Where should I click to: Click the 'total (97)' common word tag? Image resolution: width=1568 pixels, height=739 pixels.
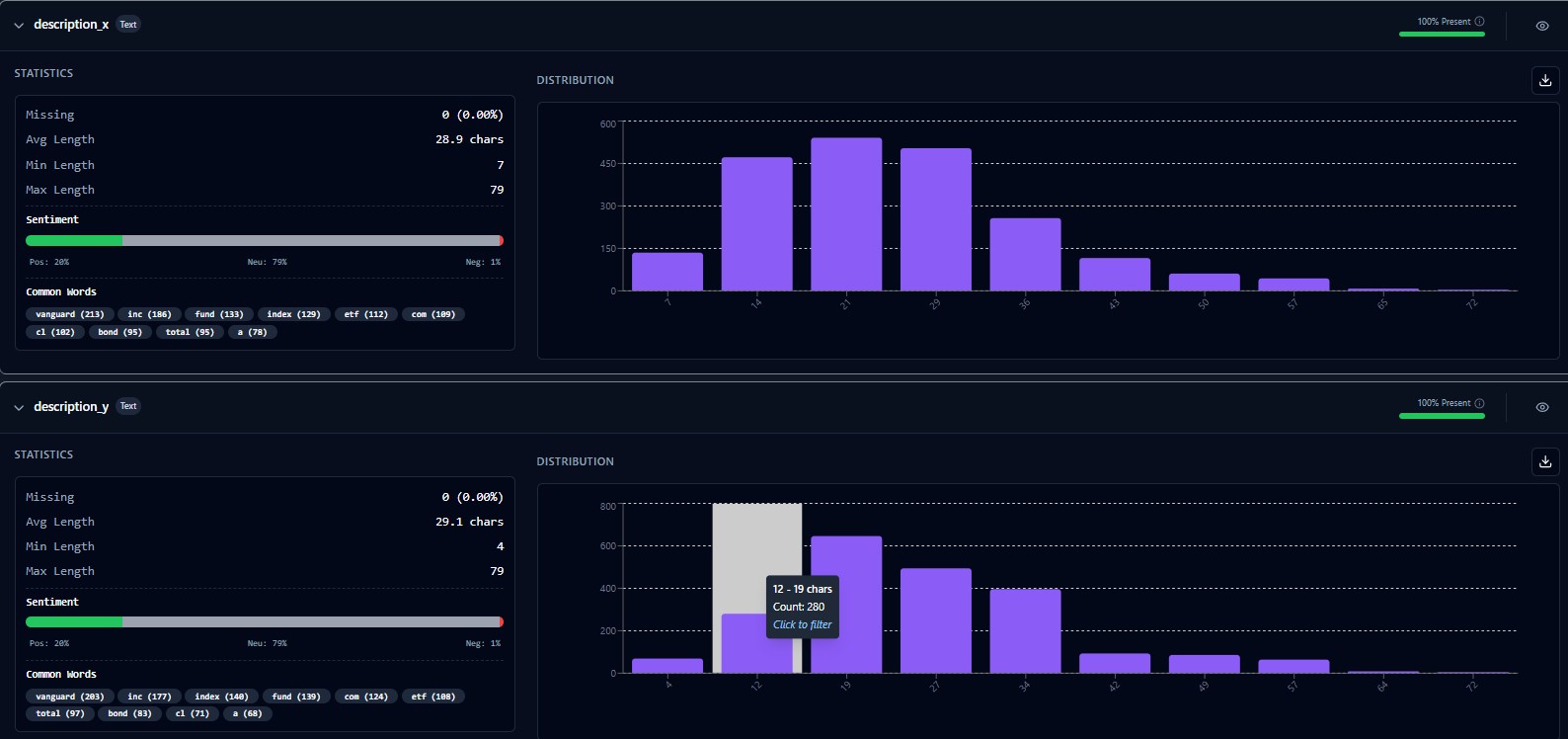point(60,713)
